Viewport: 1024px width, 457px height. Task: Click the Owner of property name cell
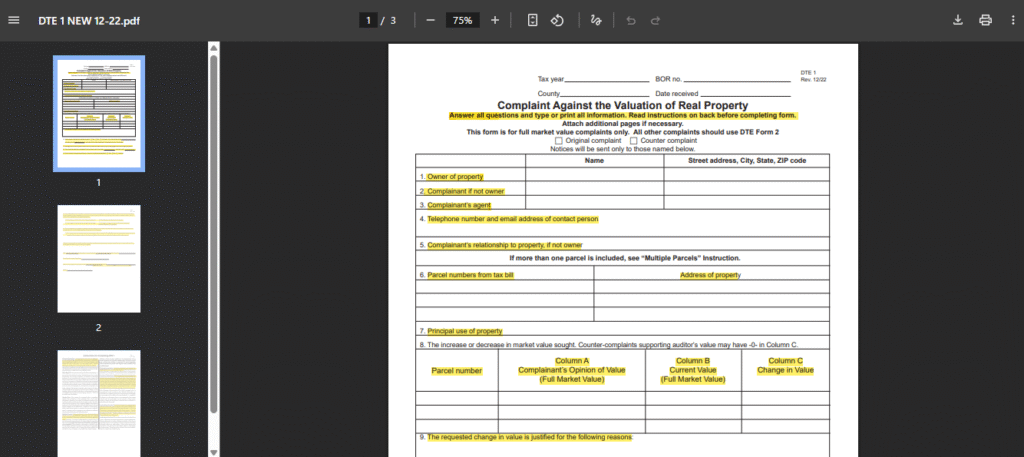coord(594,174)
